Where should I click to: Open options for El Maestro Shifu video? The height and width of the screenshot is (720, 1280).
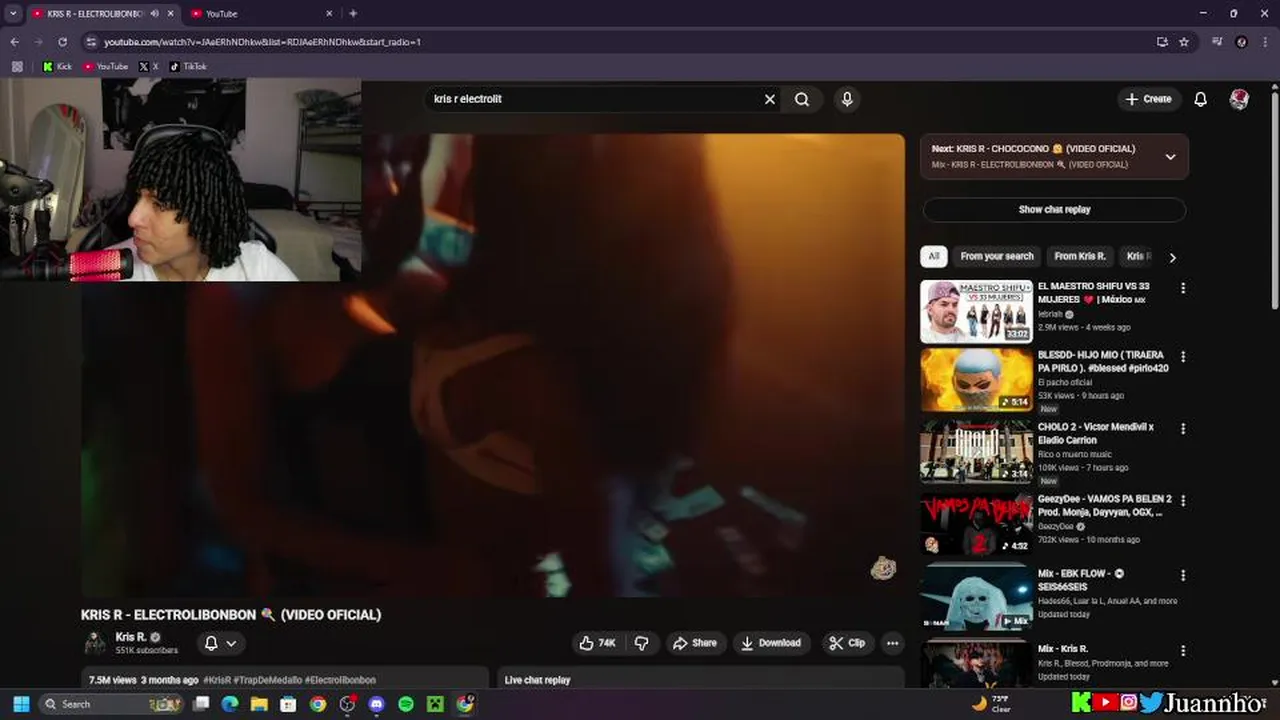(x=1183, y=288)
